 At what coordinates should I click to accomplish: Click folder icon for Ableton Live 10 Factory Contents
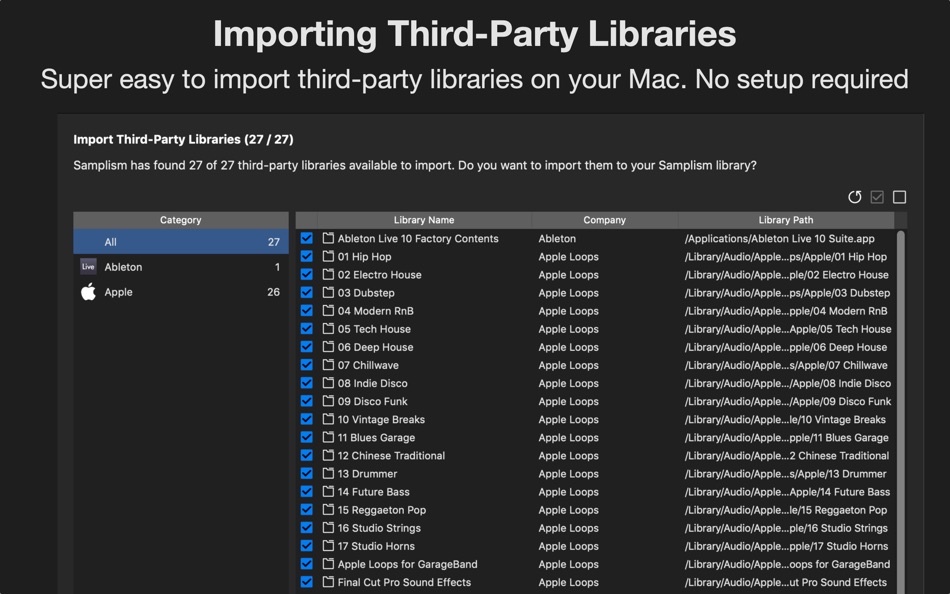(x=328, y=238)
